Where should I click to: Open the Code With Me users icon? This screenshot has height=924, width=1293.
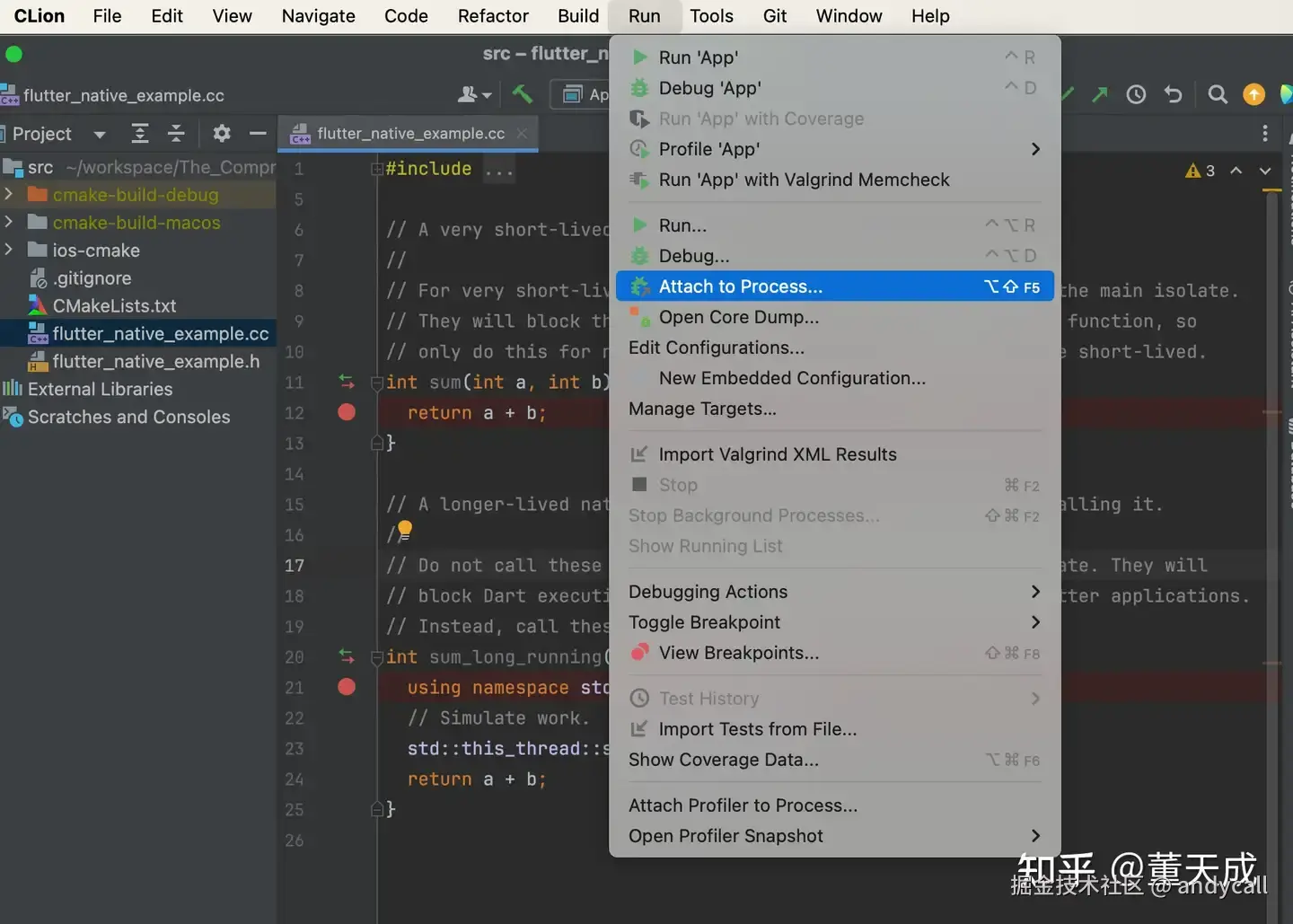coord(475,94)
